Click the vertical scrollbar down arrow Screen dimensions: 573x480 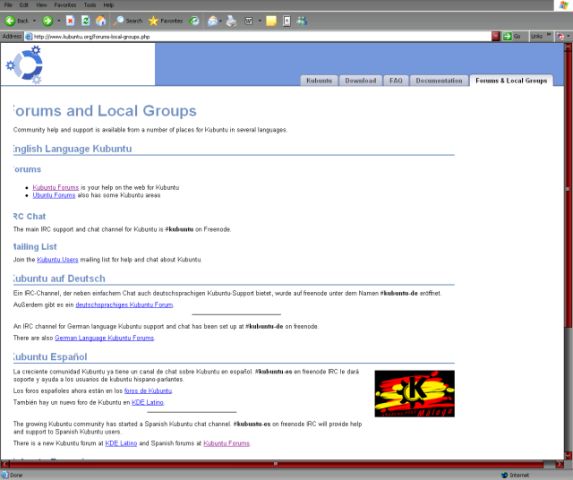[568, 456]
